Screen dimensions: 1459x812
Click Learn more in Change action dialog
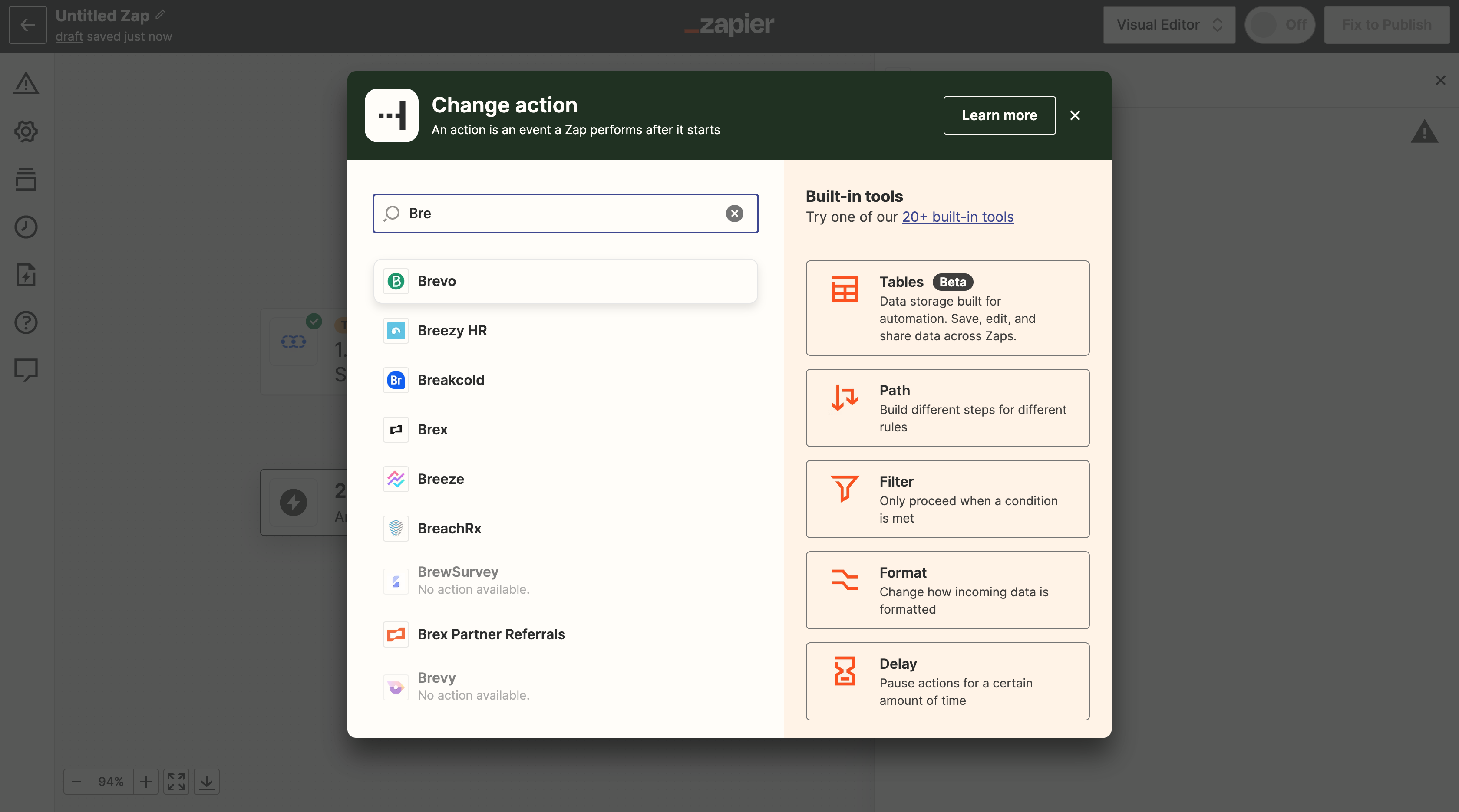pos(999,115)
